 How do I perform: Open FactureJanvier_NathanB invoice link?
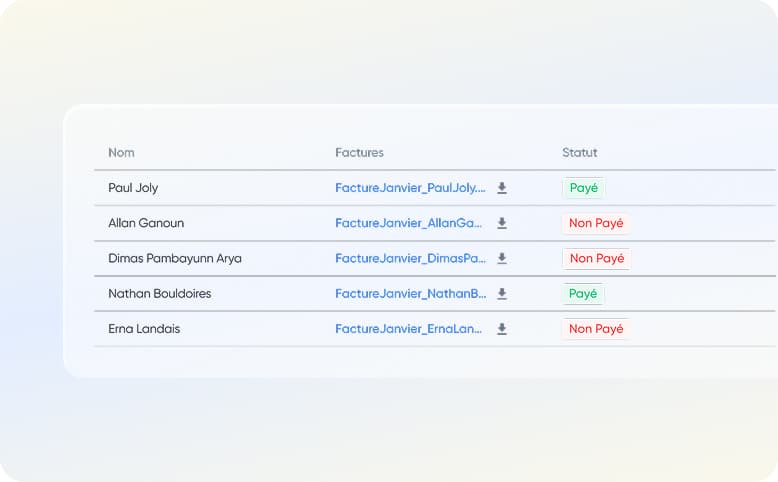click(410, 294)
